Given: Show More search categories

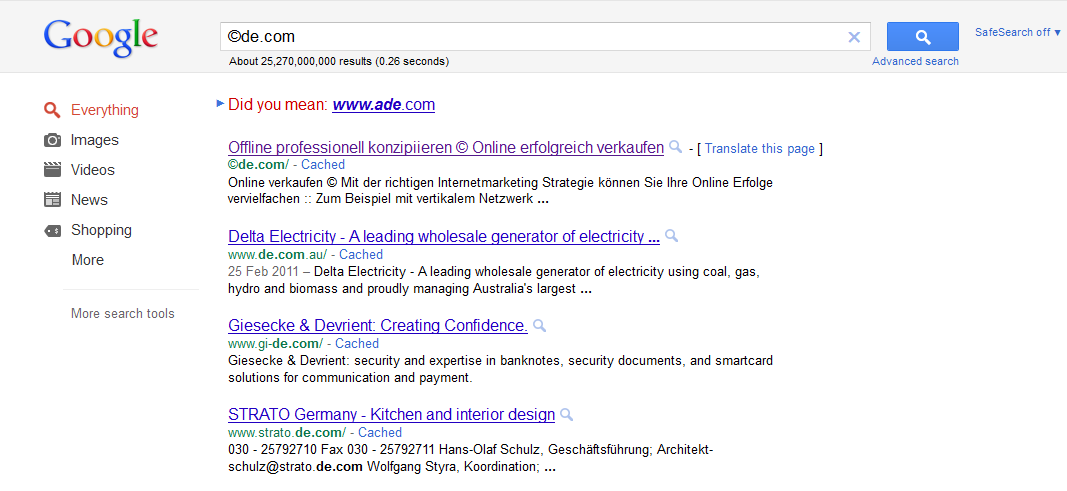Looking at the screenshot, I should (x=88, y=260).
